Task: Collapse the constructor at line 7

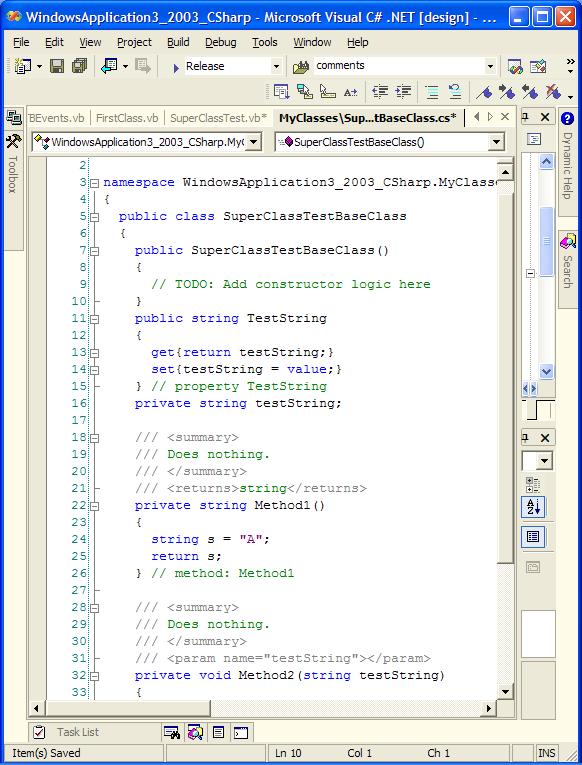Action: [x=95, y=251]
